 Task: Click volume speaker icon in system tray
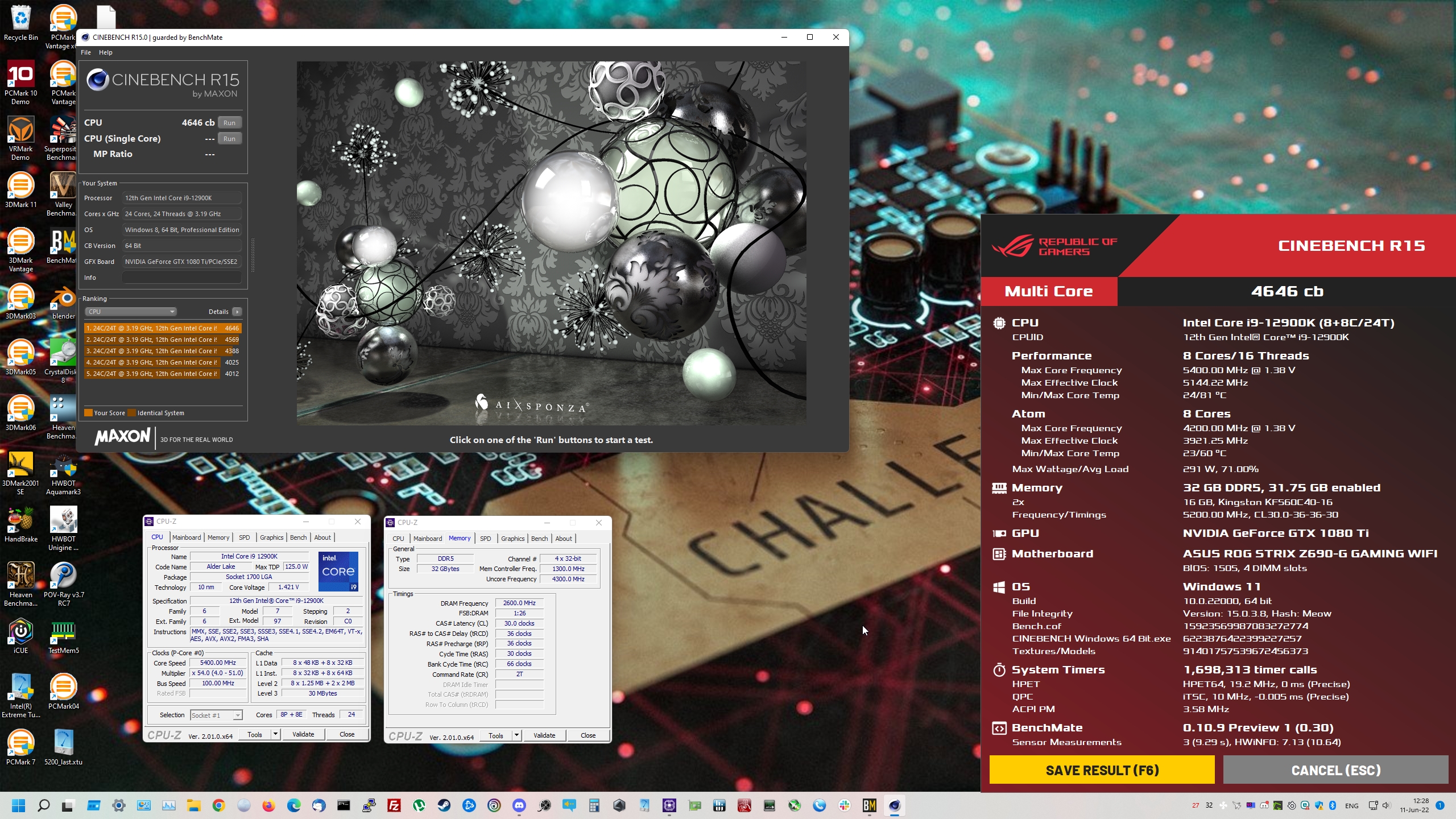coord(1386,805)
